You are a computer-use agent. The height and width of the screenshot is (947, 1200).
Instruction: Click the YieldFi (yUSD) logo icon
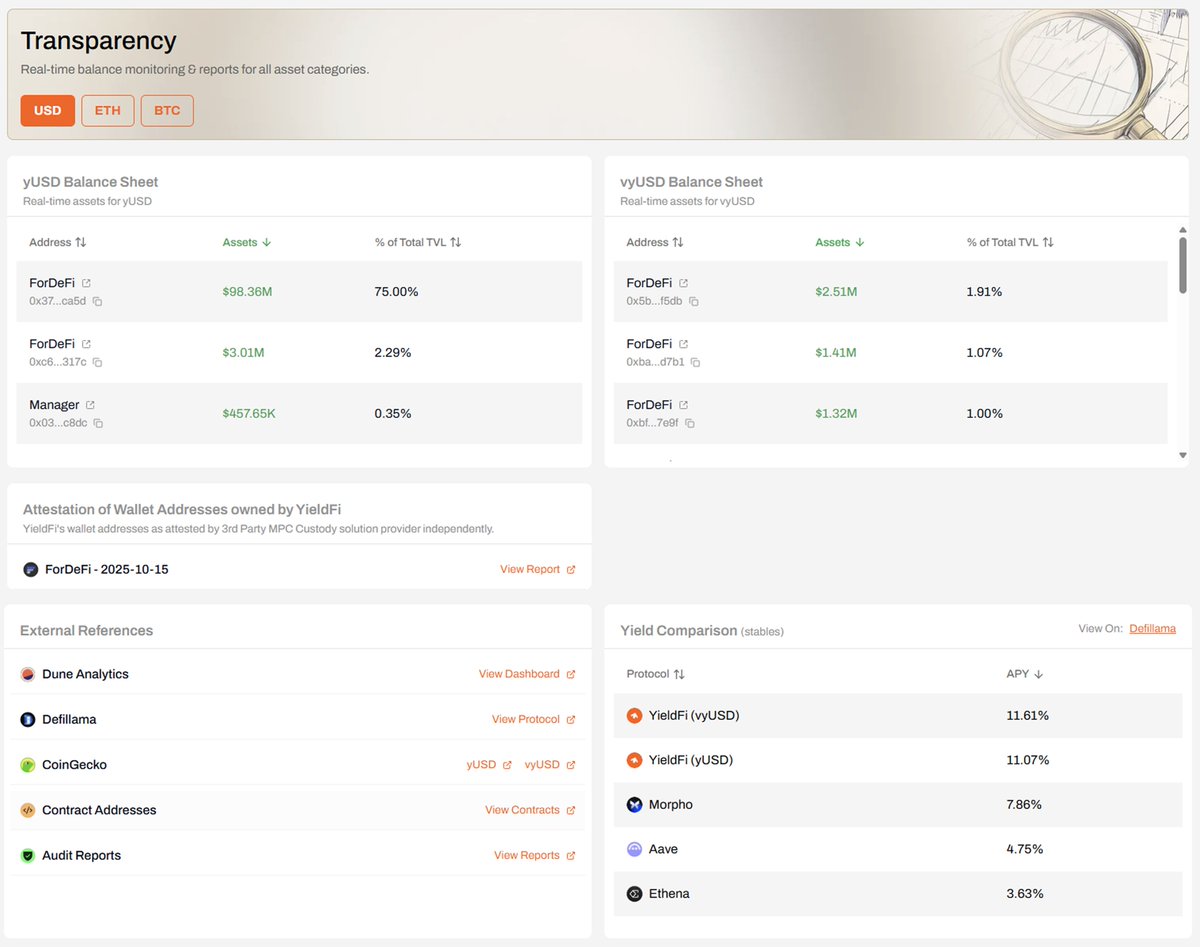tap(634, 760)
